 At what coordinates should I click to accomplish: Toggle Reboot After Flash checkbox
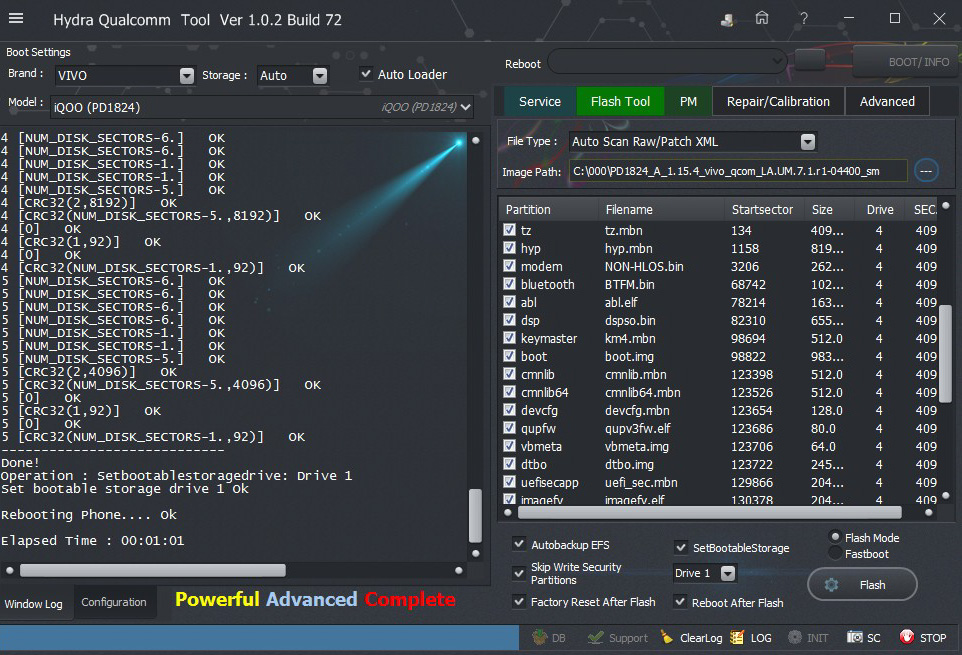(x=680, y=602)
